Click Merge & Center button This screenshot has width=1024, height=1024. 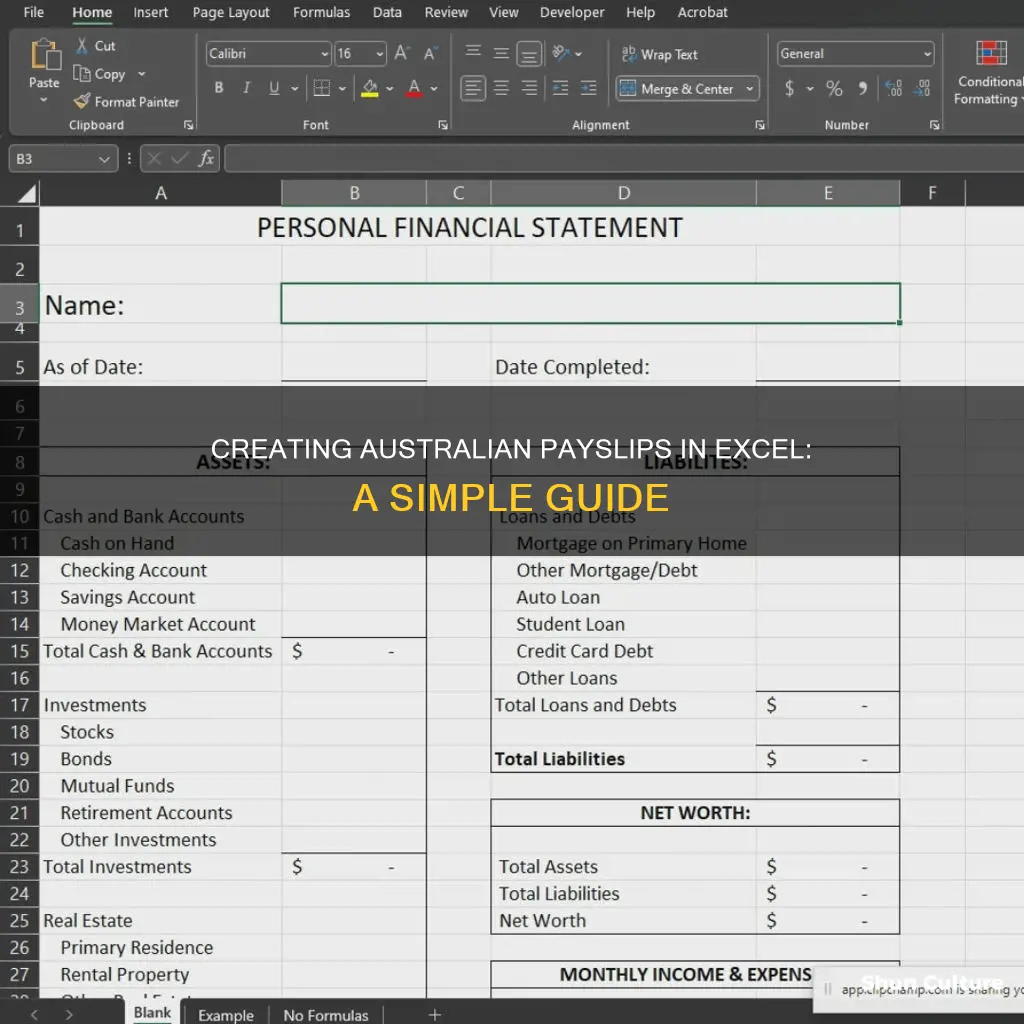click(x=677, y=88)
